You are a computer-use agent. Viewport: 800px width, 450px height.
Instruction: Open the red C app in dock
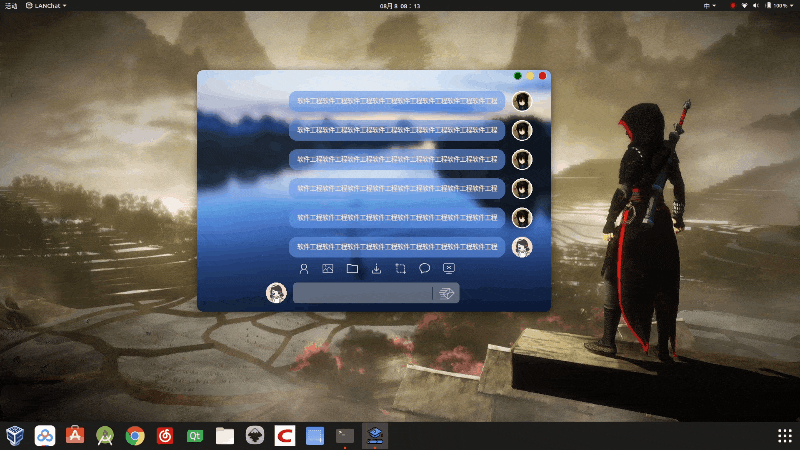point(285,436)
